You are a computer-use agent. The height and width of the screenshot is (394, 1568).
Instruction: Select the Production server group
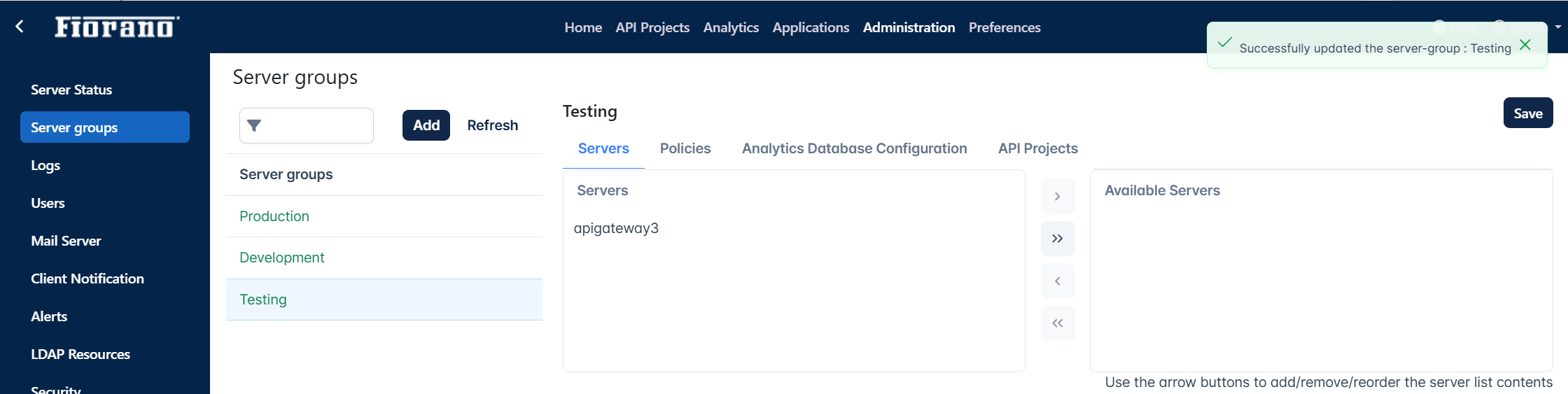[x=384, y=216]
